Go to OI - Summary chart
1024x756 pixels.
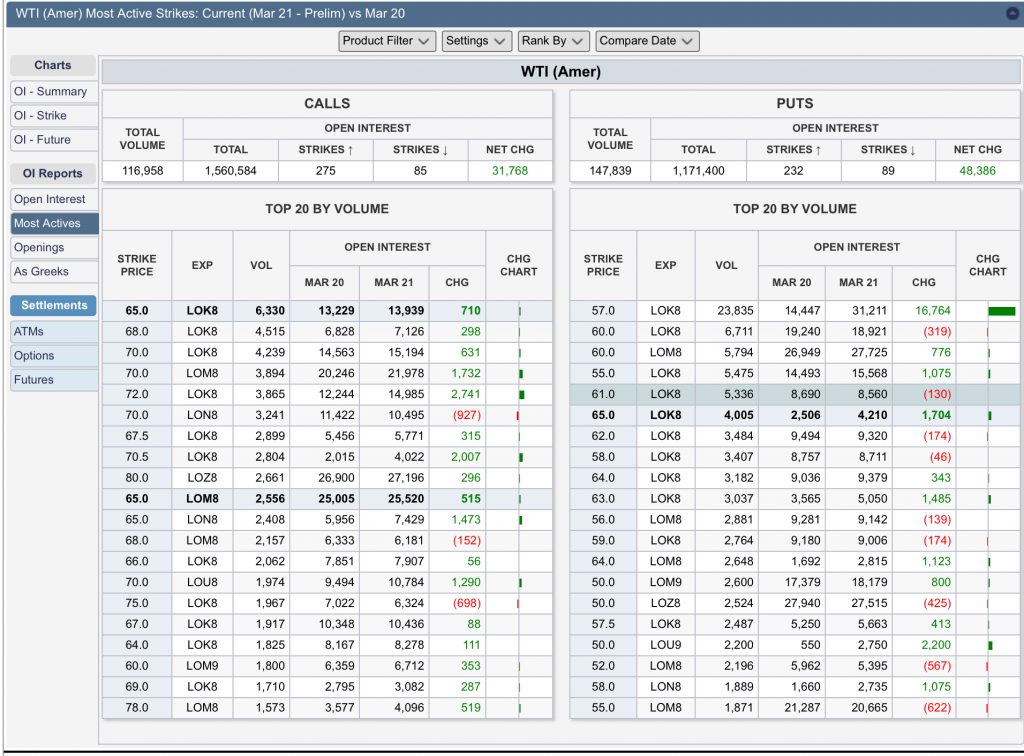[x=54, y=91]
